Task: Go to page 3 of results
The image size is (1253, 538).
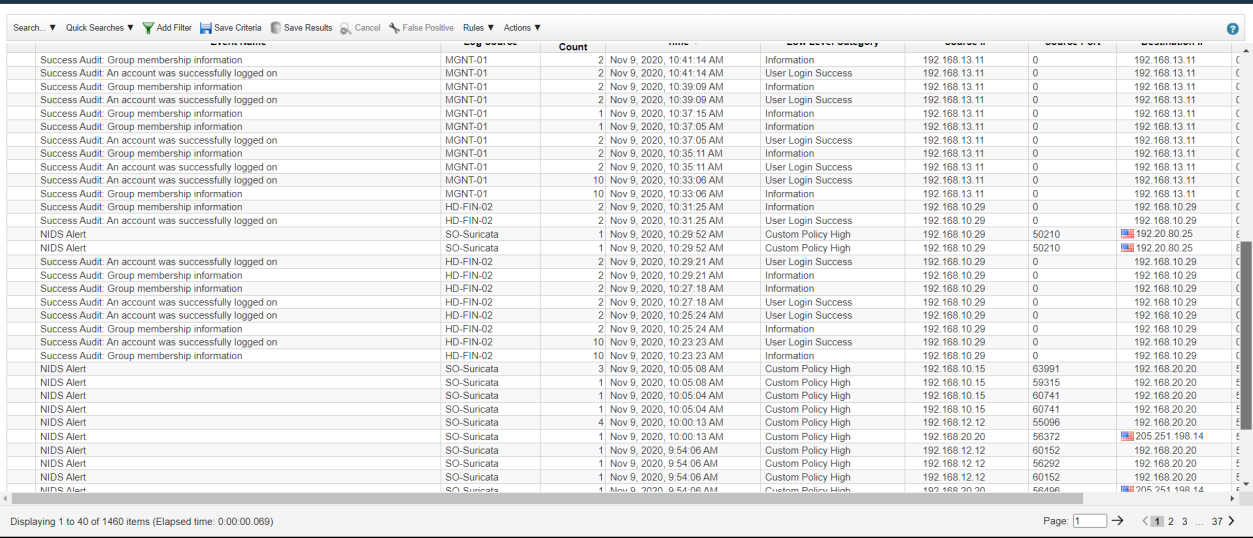Action: pyautogui.click(x=1185, y=521)
